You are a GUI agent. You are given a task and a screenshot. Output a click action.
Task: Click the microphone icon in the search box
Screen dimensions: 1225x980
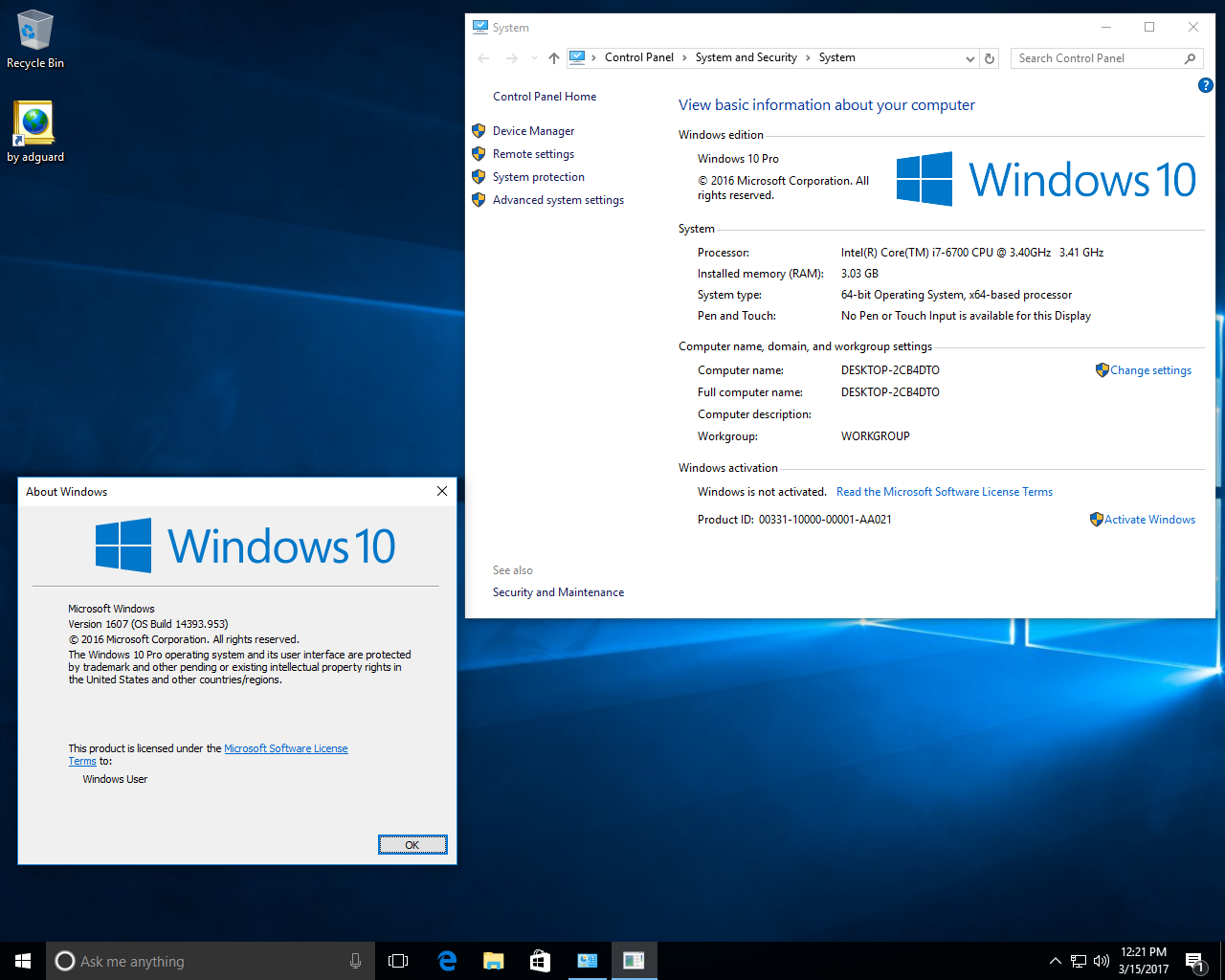tap(355, 961)
